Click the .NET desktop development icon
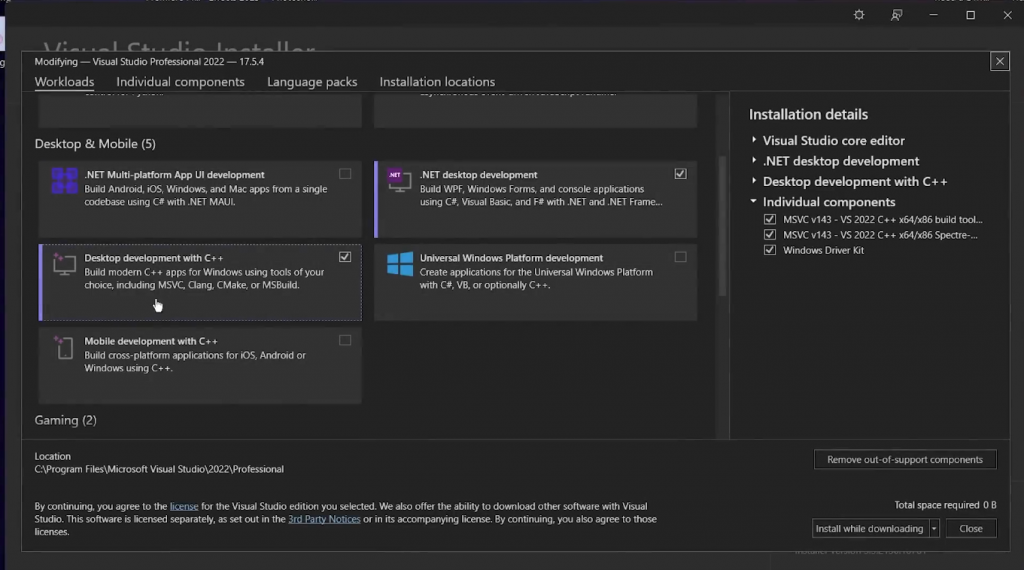Viewport: 1024px width, 570px height. [400, 182]
